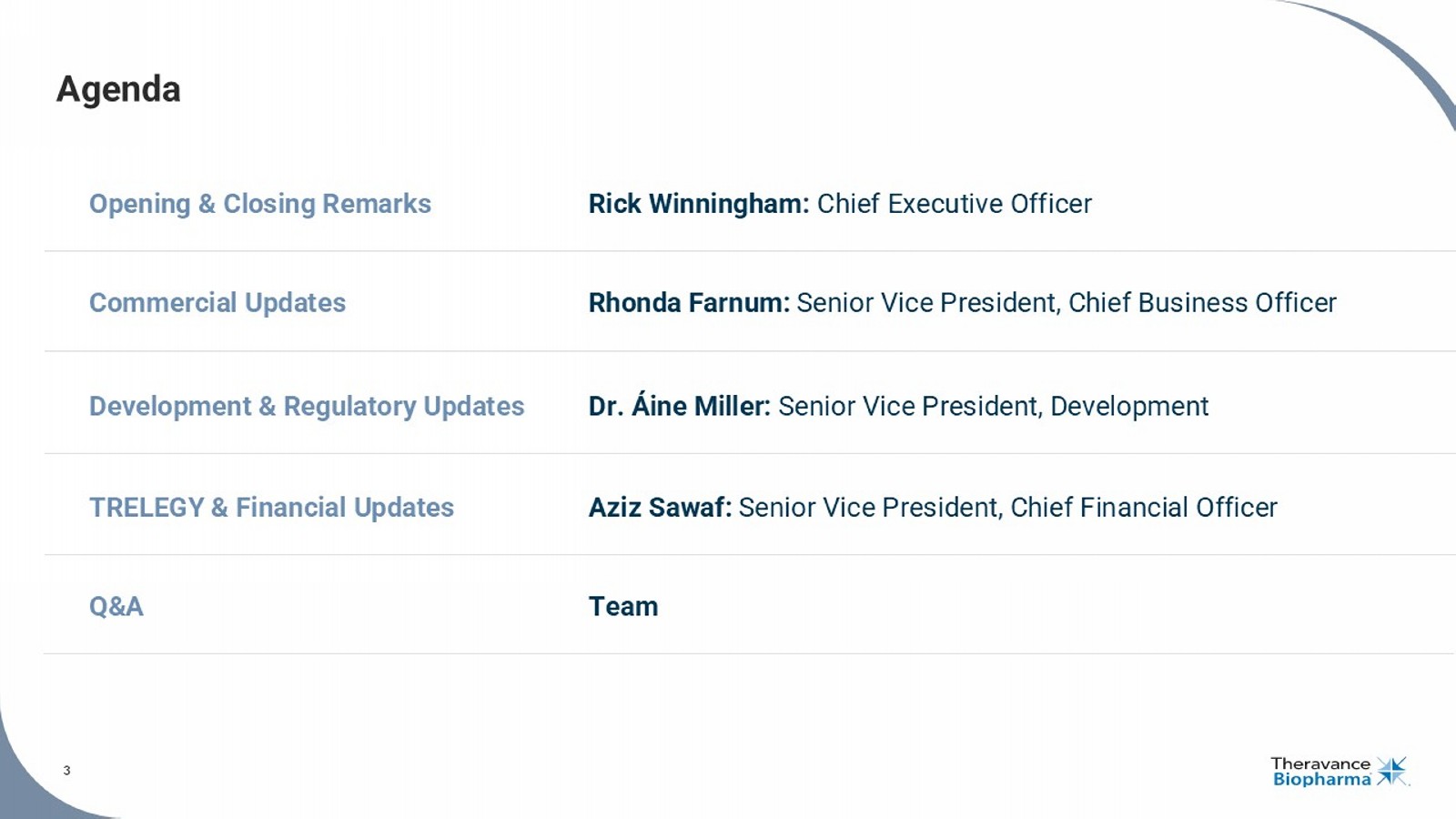The width and height of the screenshot is (1456, 819).
Task: Select "Development & Regulatory Updates" heading
Action: 307,406
